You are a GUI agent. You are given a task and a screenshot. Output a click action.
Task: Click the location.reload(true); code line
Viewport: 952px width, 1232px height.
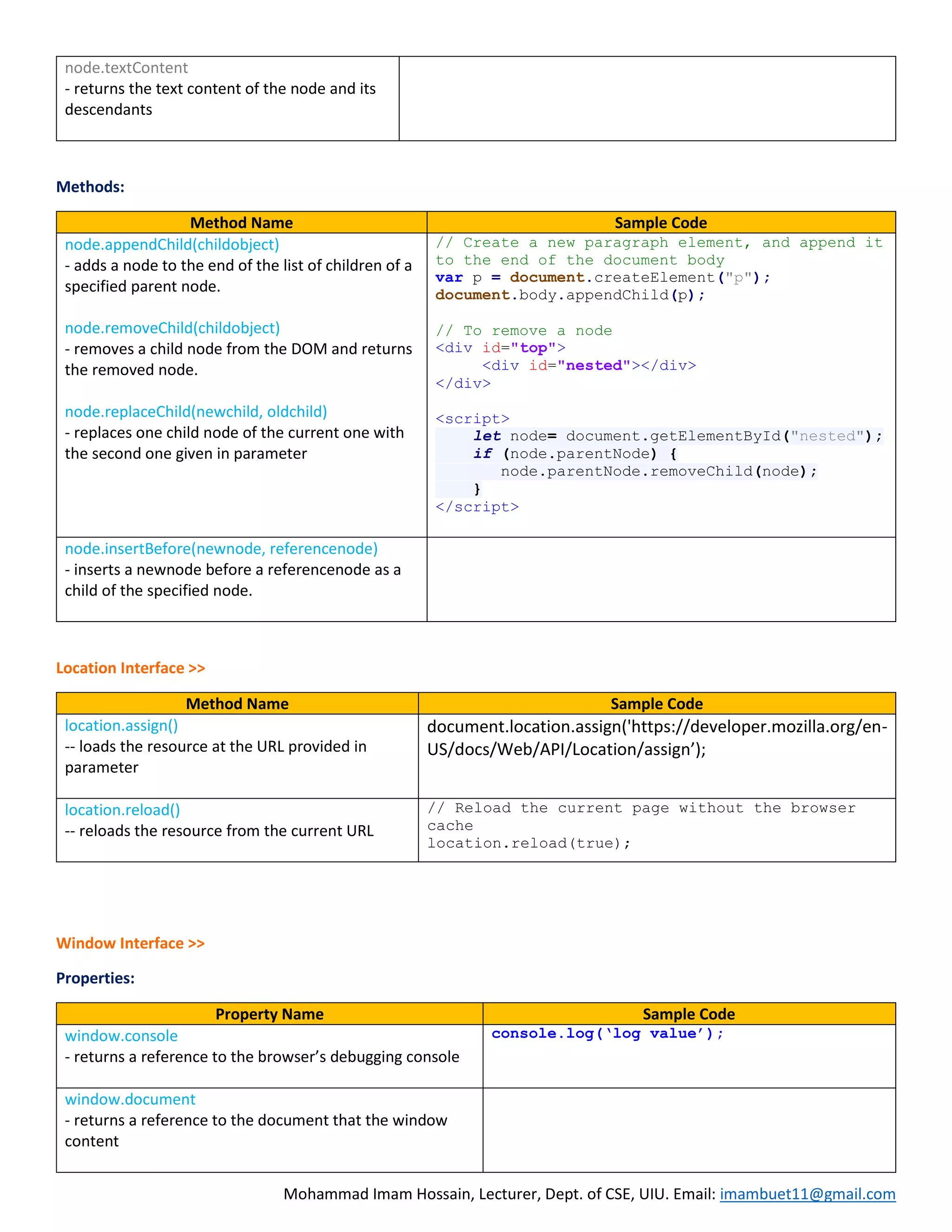[529, 843]
